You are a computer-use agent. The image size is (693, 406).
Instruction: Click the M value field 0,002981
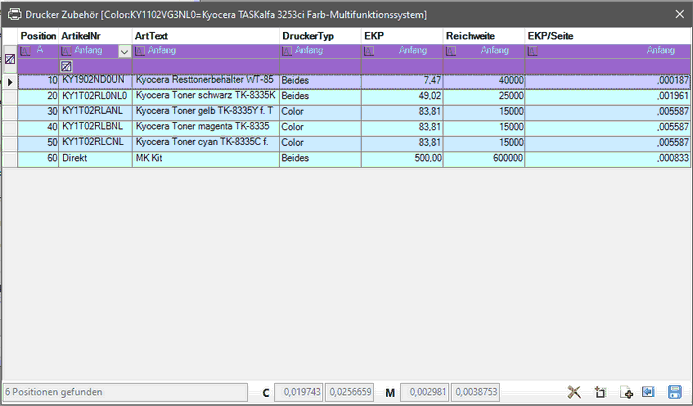tap(425, 392)
